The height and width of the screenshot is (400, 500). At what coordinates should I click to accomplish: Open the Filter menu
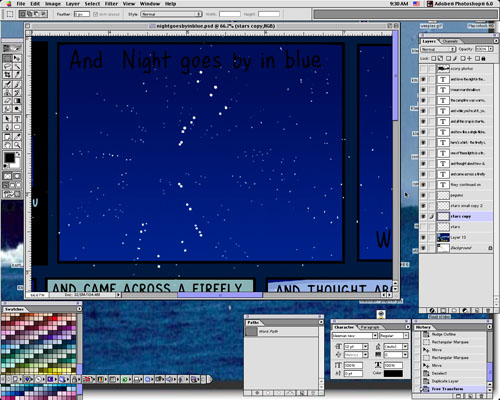coord(111,4)
